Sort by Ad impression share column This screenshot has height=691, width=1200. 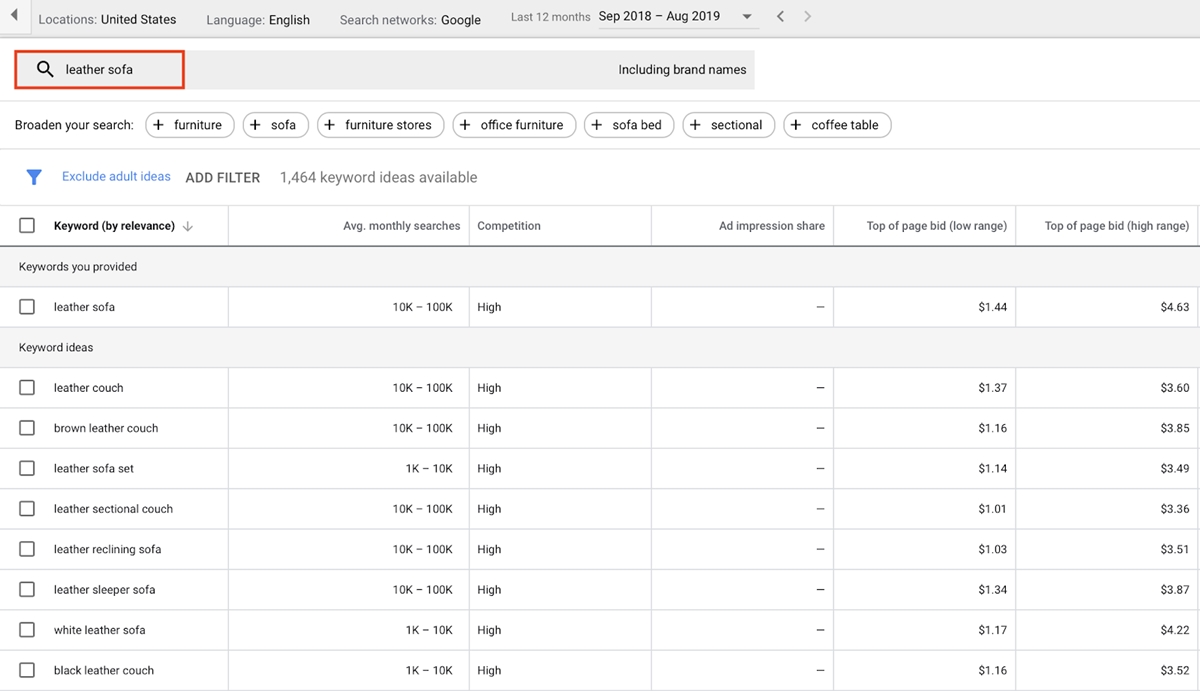click(x=772, y=226)
